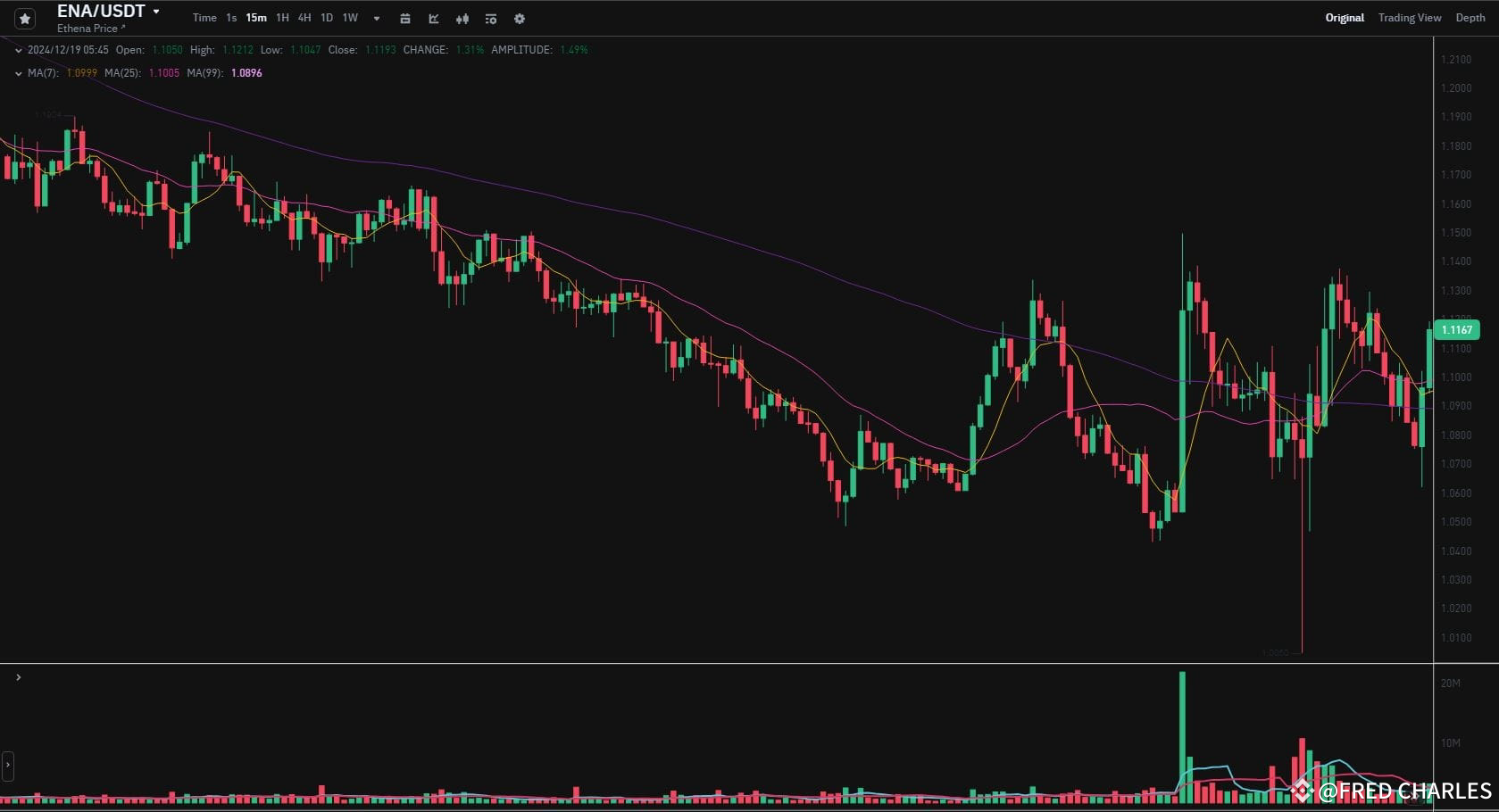
Task: Switch to the Trading View tab
Action: (1410, 17)
